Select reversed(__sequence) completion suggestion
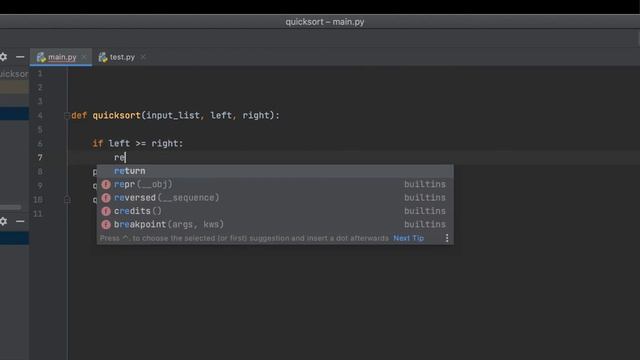Image resolution: width=640 pixels, height=360 pixels. [x=275, y=198]
